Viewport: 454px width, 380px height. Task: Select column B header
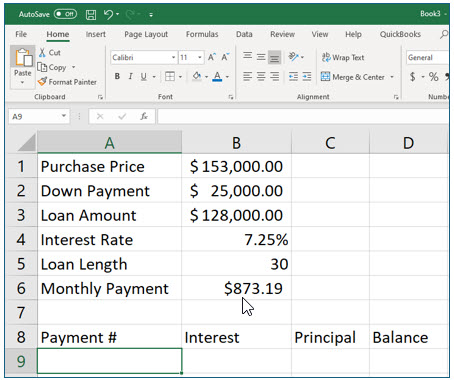tap(236, 143)
